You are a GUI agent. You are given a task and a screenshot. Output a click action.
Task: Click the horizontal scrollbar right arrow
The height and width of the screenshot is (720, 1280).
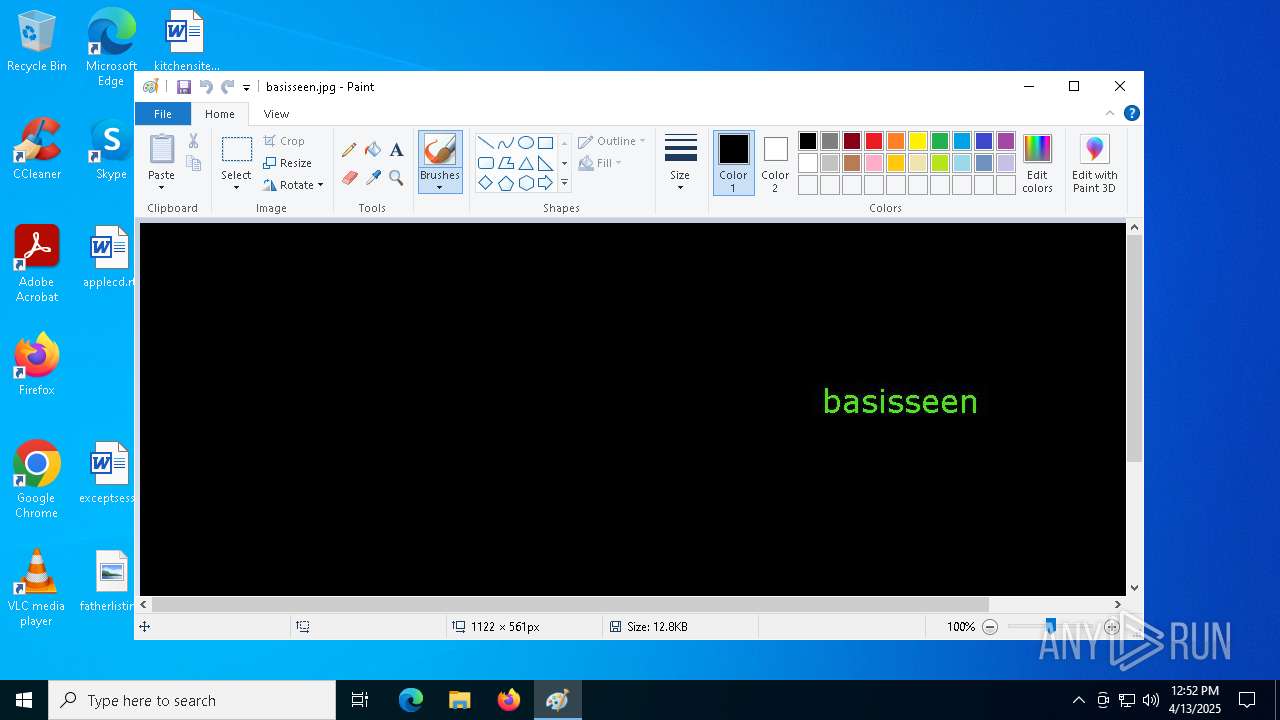coord(1118,604)
